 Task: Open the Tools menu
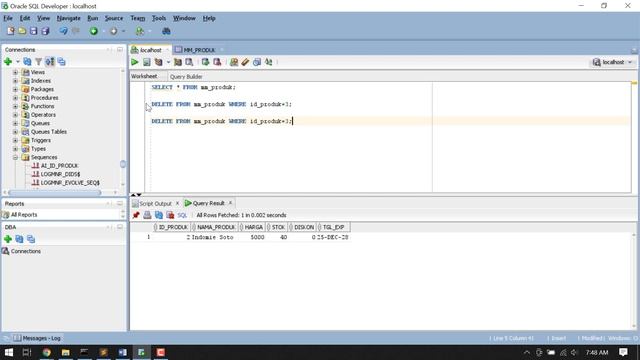pos(159,18)
